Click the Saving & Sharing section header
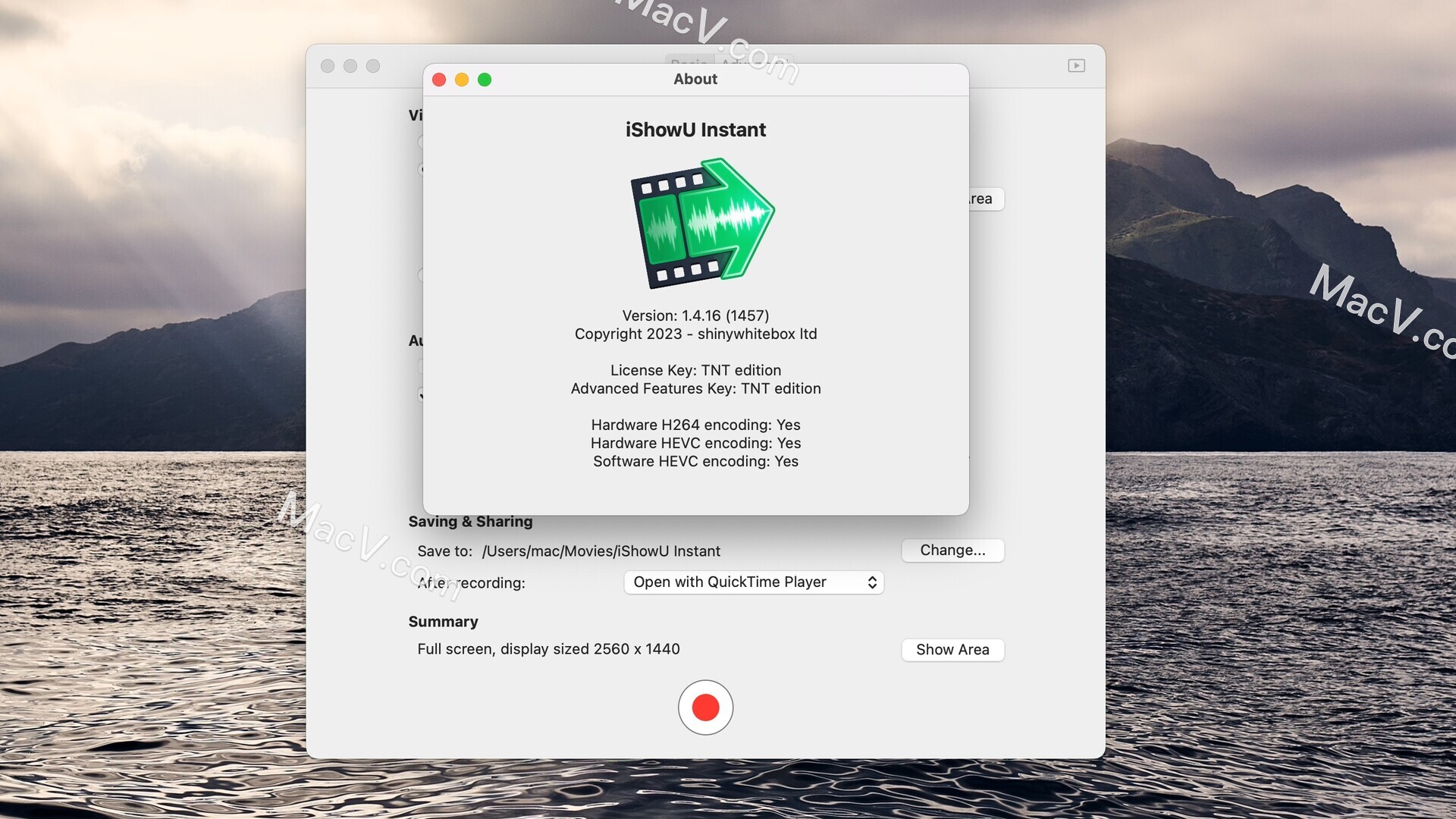Screen dimensions: 1456x819 (470, 522)
